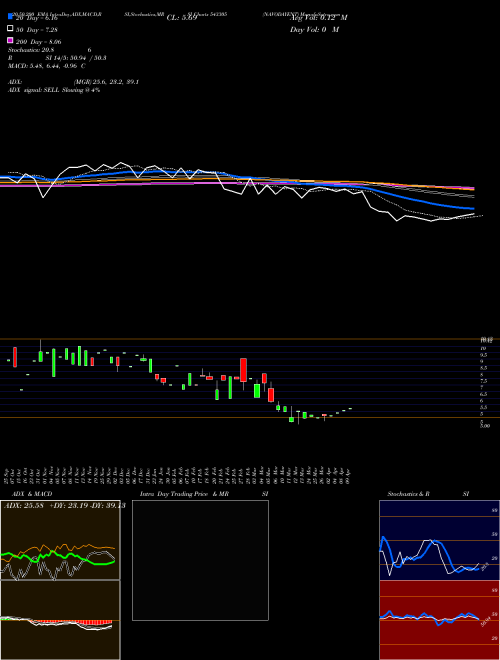
Task: Click the ADX (MGR) values line
Action: tap(73, 82)
